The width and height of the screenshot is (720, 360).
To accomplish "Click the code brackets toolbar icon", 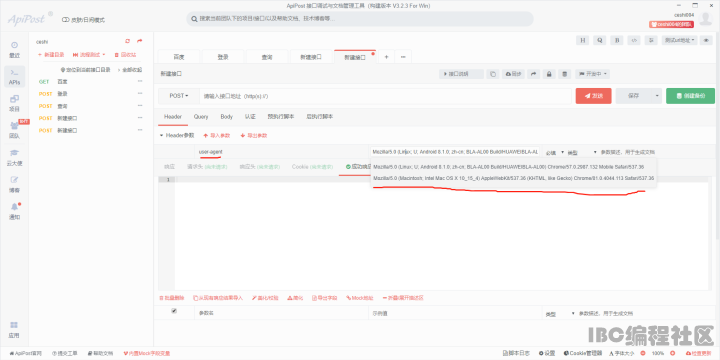I will click(x=634, y=40).
